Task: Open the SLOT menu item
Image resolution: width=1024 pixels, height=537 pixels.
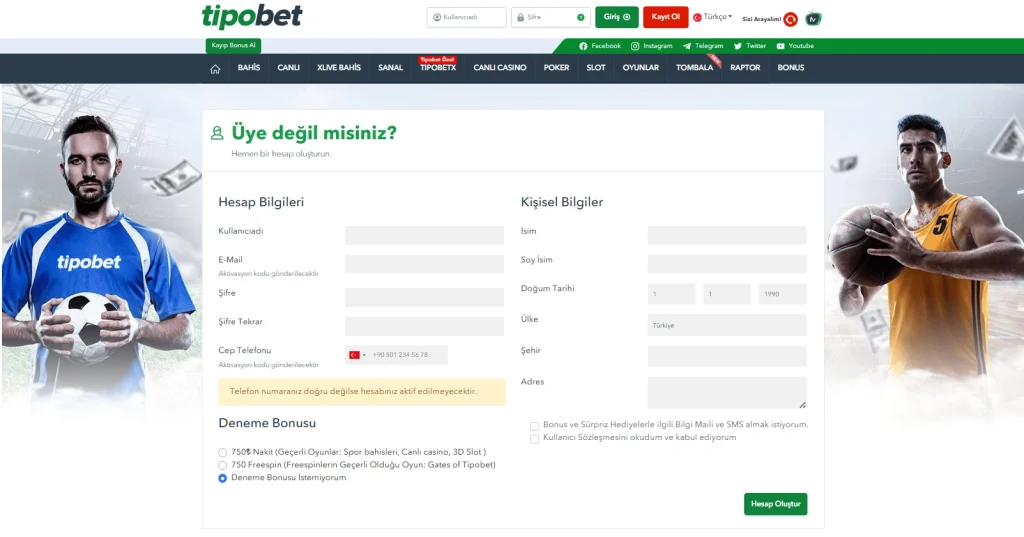Action: point(596,68)
